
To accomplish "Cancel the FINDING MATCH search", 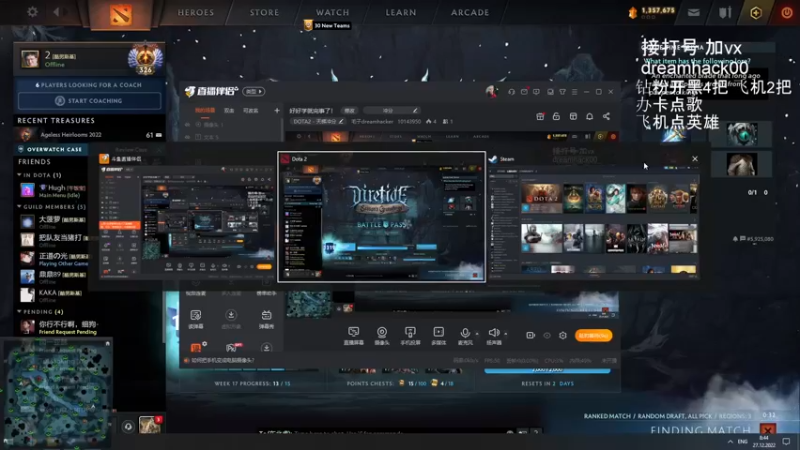I will [x=768, y=430].
